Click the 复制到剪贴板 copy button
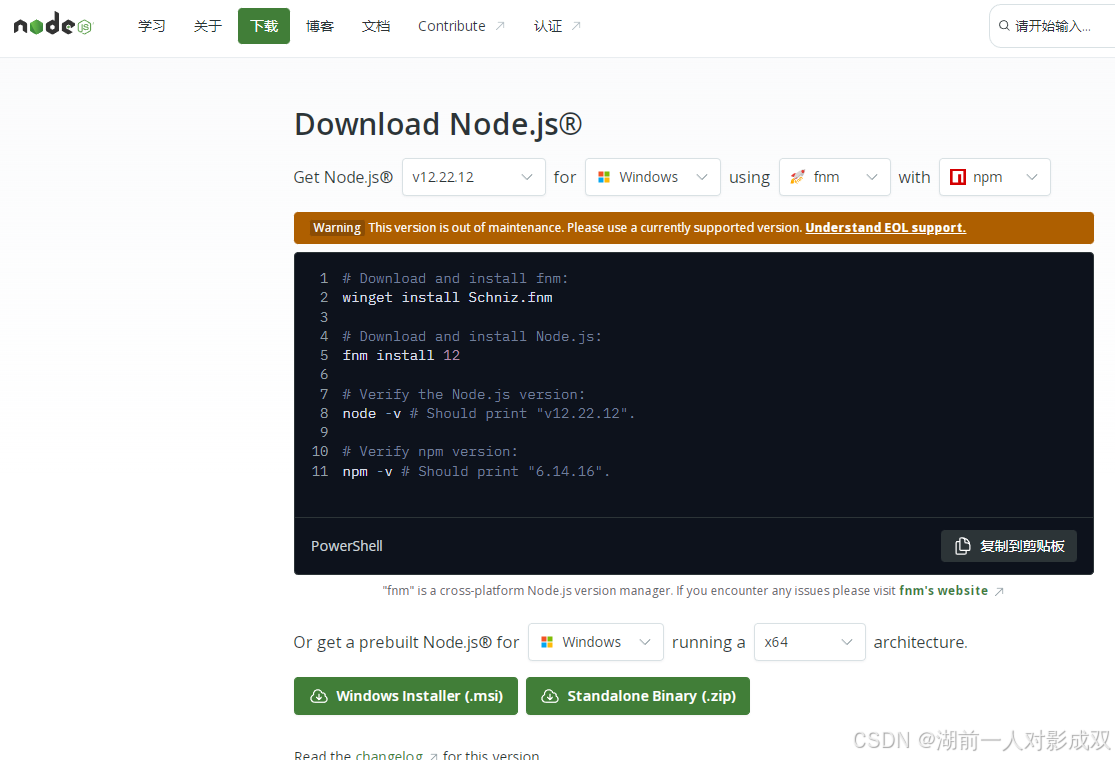Viewport: 1115px width, 760px height. pos(1008,546)
